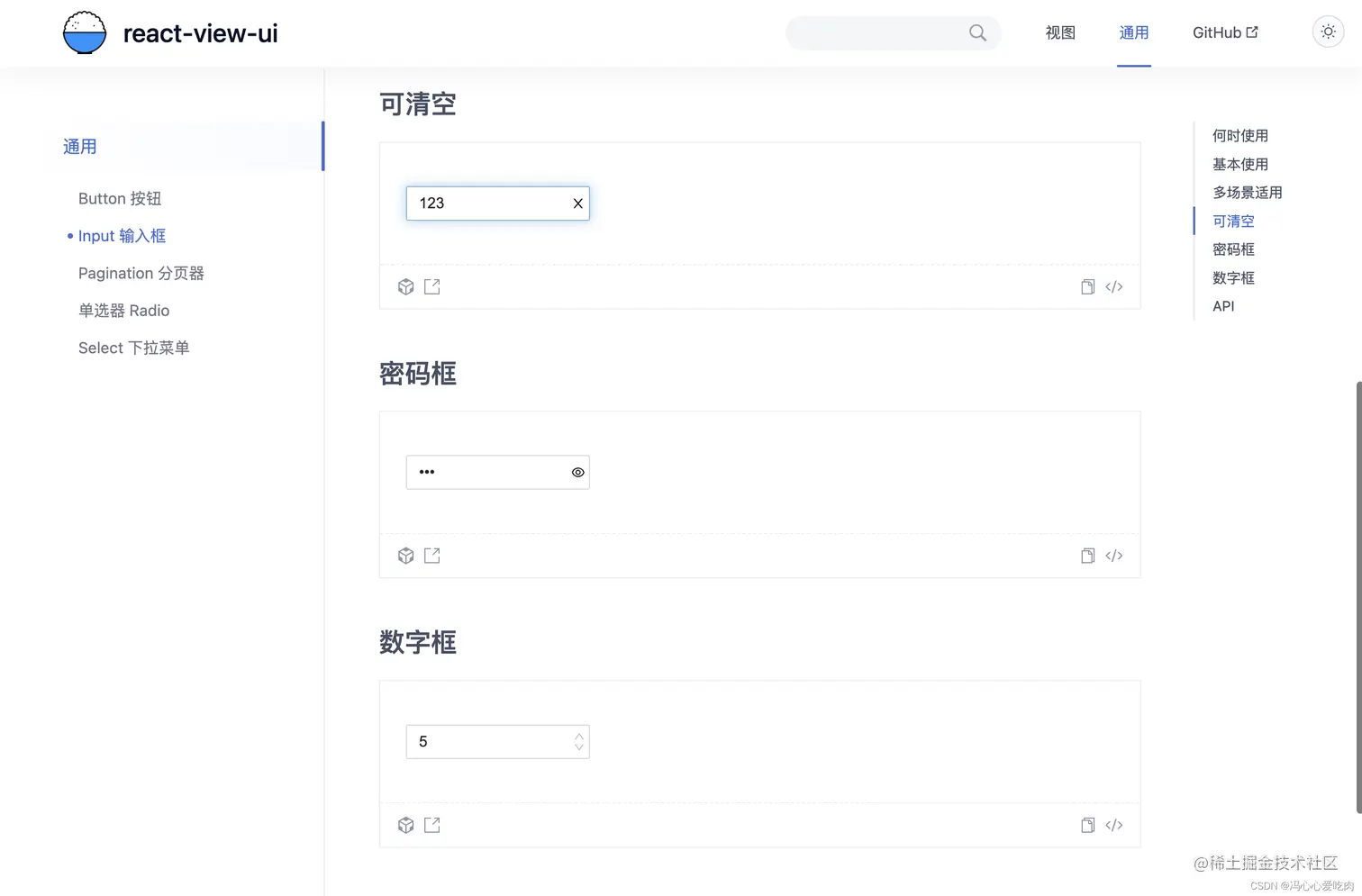This screenshot has height=896, width=1362.
Task: Reveal the password with the eye icon
Action: click(577, 472)
